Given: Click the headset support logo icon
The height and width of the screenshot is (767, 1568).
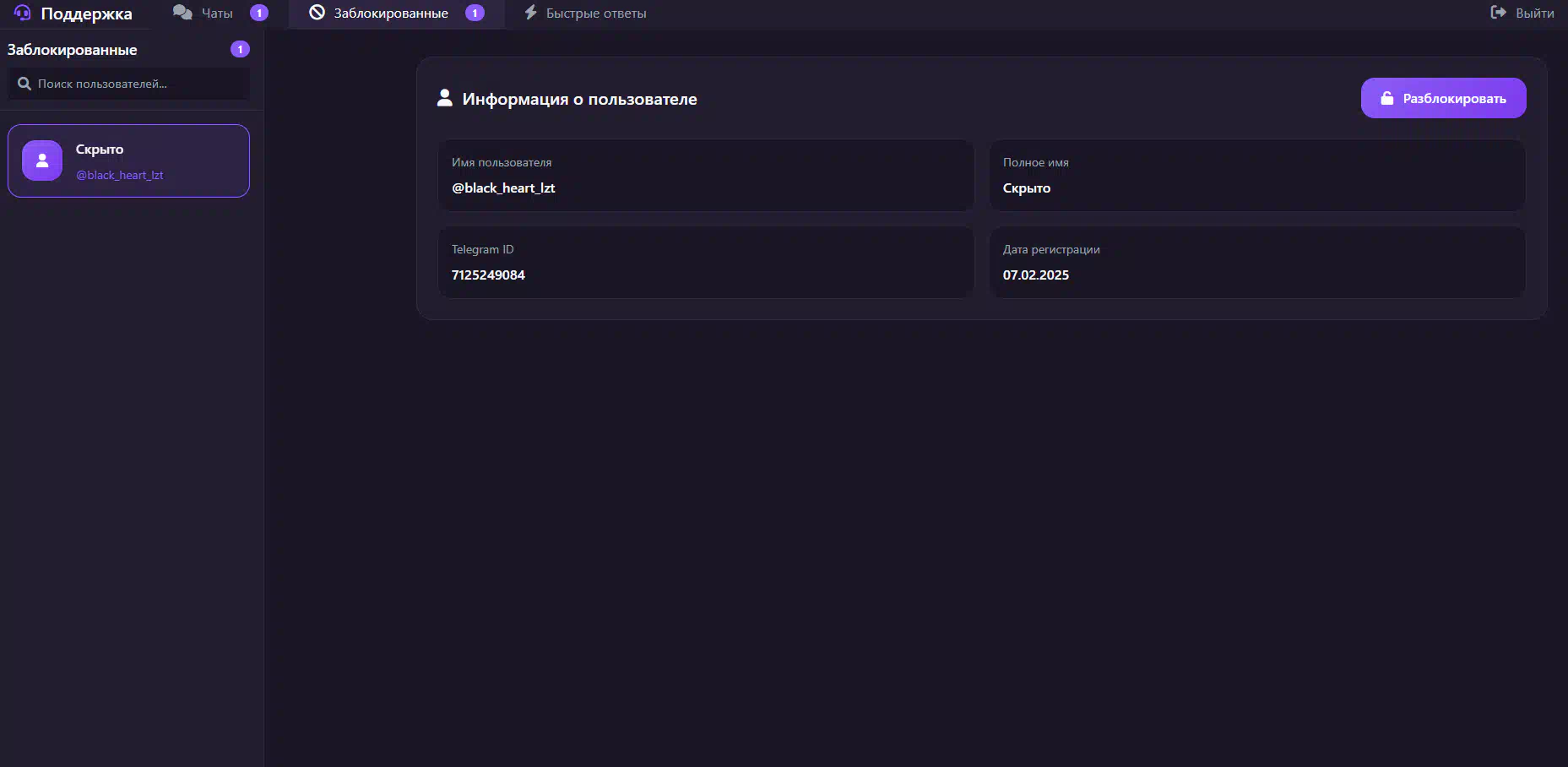Looking at the screenshot, I should coord(23,13).
